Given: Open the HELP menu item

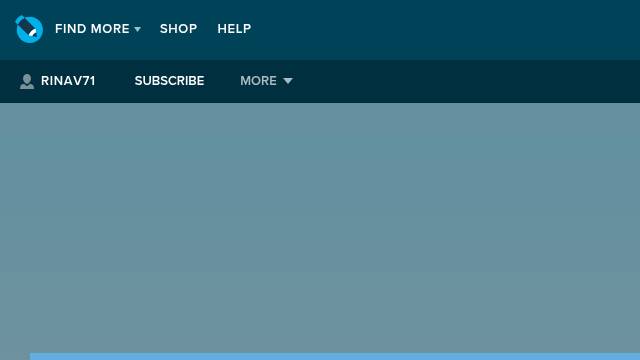Looking at the screenshot, I should click(x=234, y=29).
